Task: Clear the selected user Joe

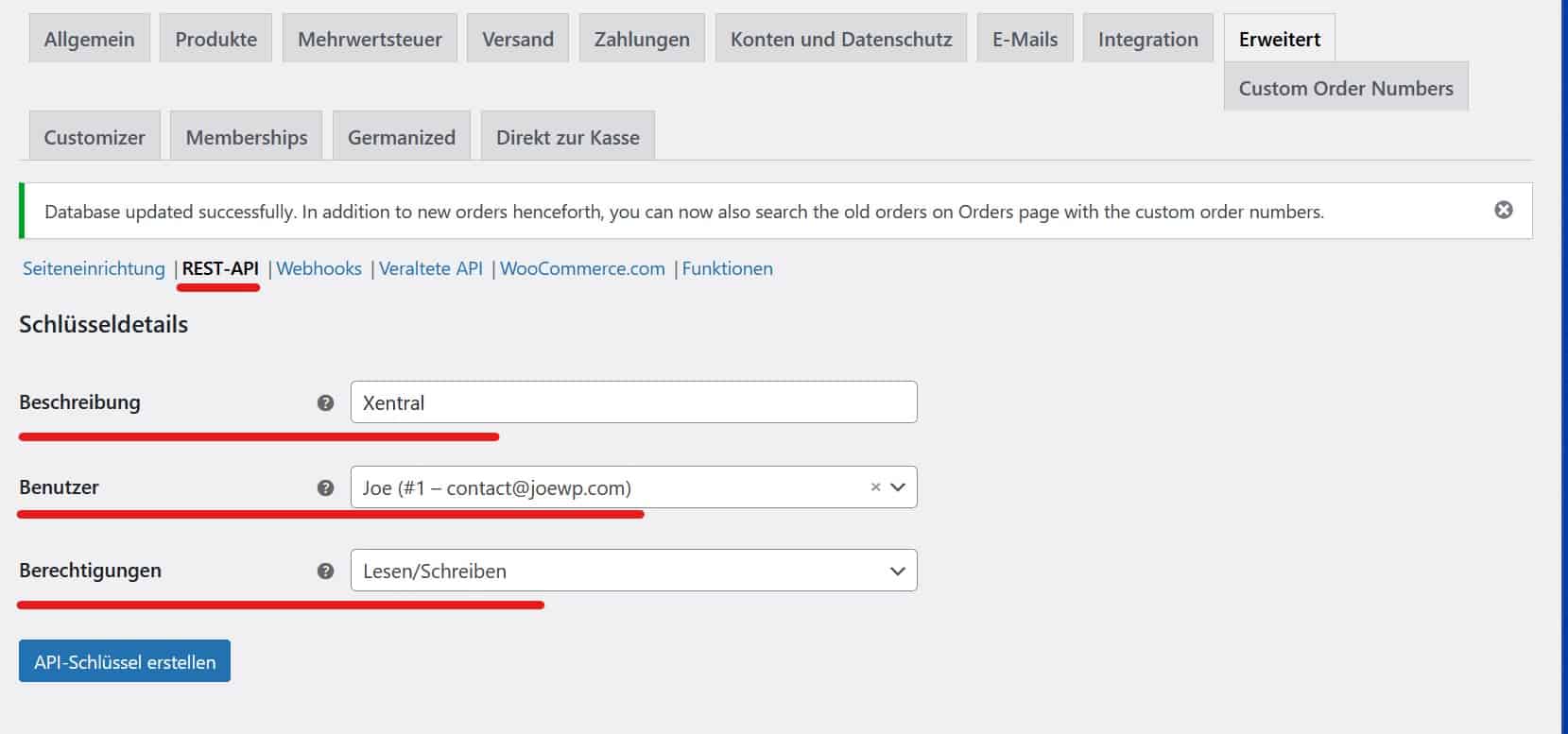Action: pyautogui.click(x=875, y=487)
